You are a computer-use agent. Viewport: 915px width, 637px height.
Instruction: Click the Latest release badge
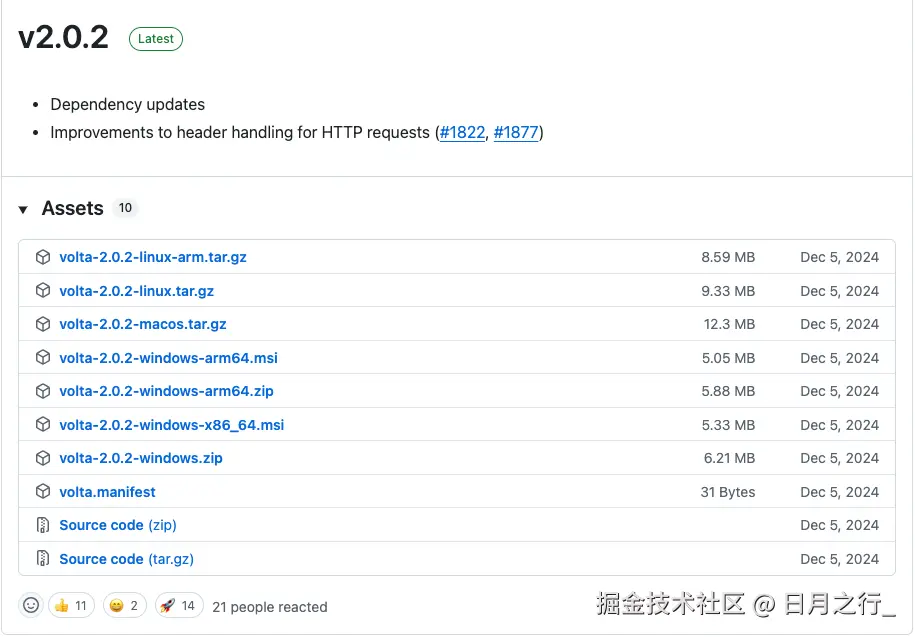pyautogui.click(x=156, y=39)
